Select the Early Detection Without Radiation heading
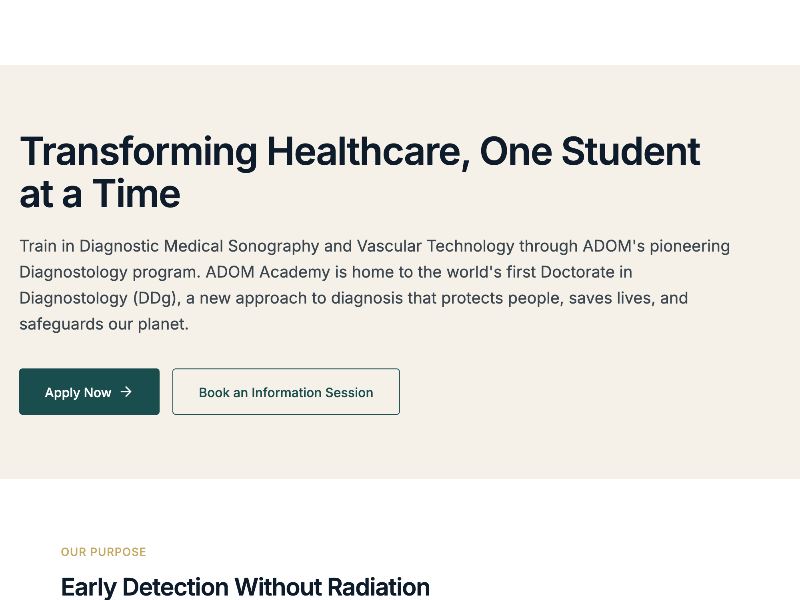This screenshot has height=600, width=800. tap(245, 587)
